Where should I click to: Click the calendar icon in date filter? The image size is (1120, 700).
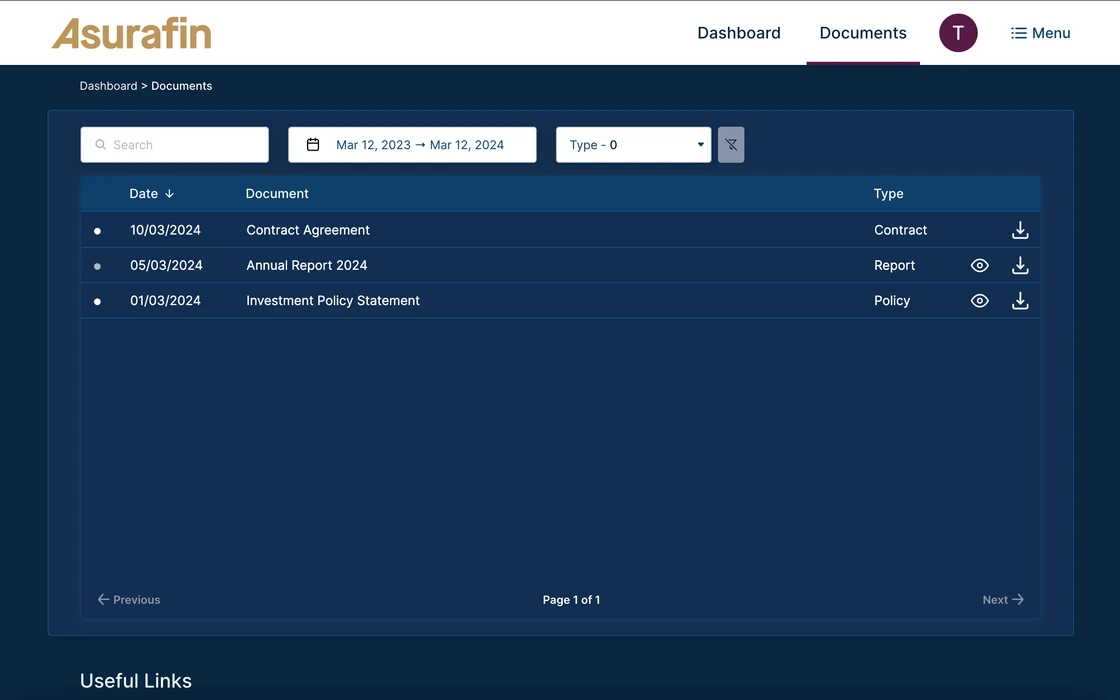tap(313, 145)
